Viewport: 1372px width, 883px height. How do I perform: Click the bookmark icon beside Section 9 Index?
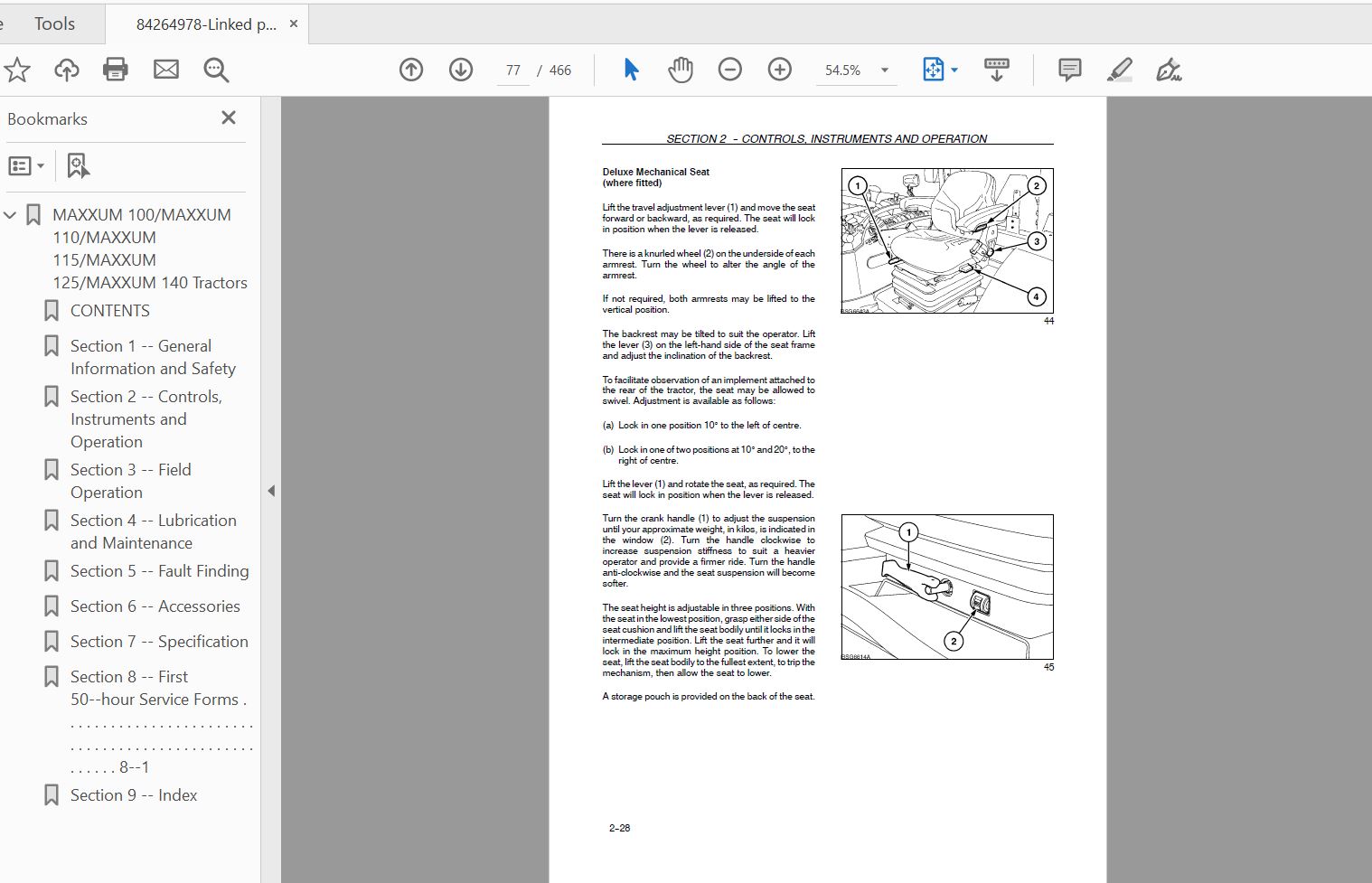(52, 795)
